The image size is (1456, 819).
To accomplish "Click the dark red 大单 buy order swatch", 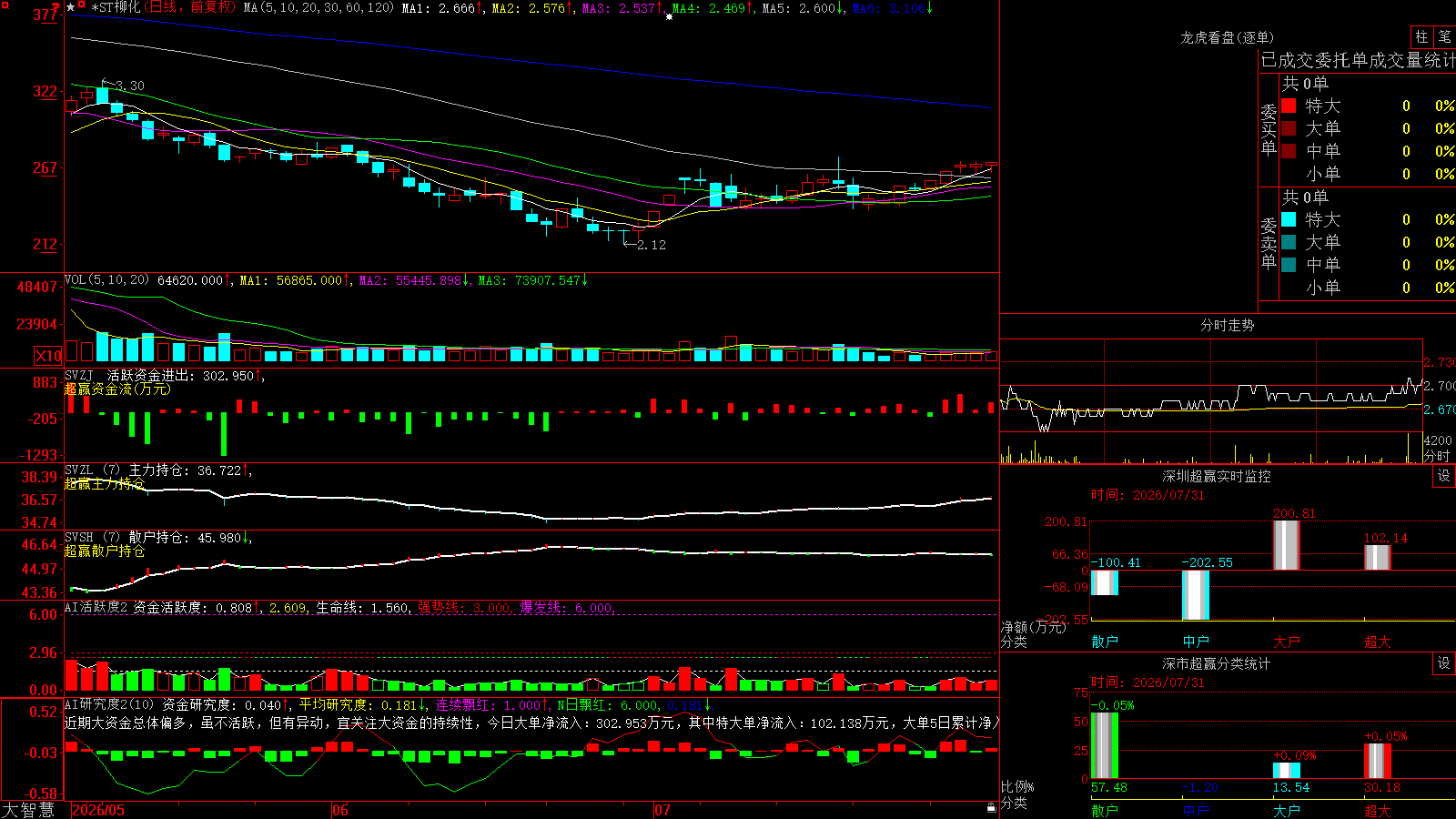I will click(1289, 128).
